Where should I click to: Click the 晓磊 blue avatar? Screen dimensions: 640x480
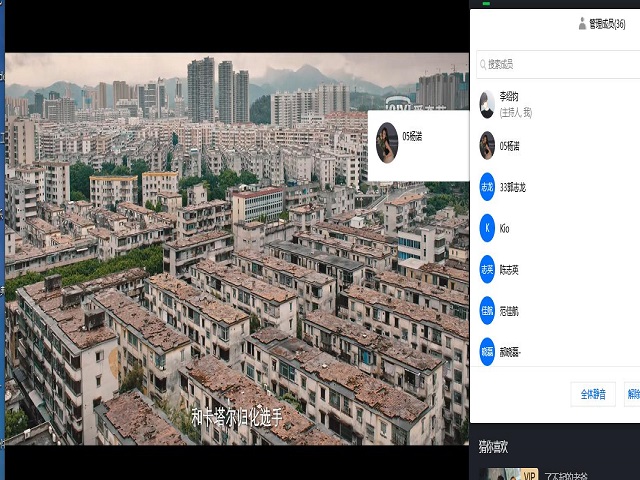[487, 352]
